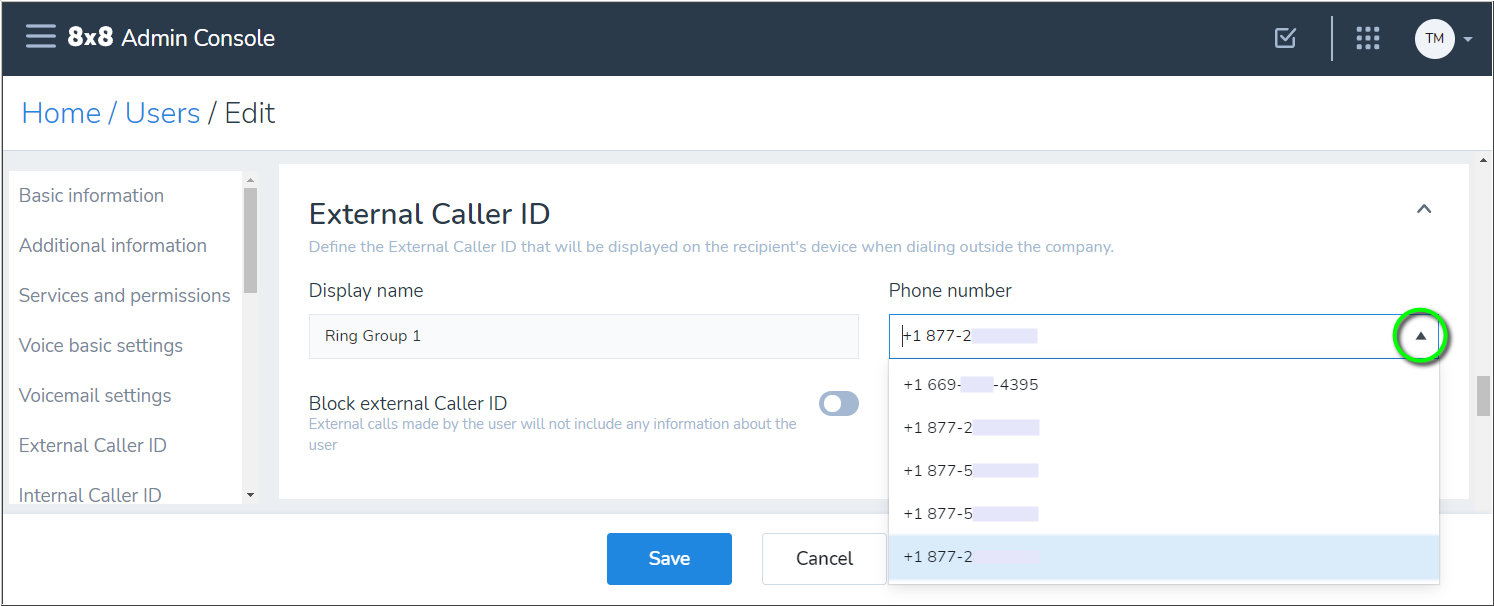
Task: Open the hamburger navigation menu
Action: (x=41, y=38)
